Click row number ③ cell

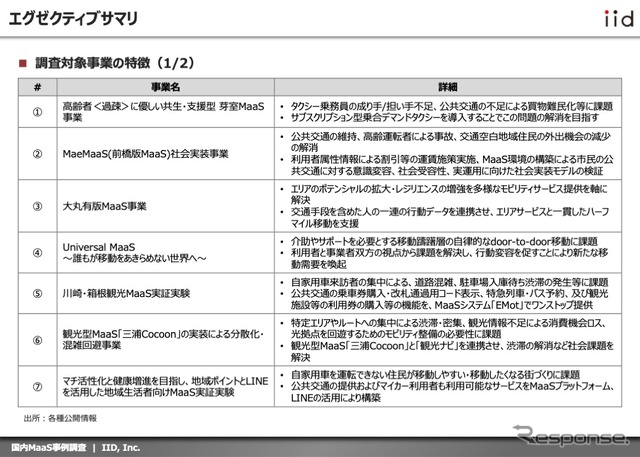pos(38,206)
